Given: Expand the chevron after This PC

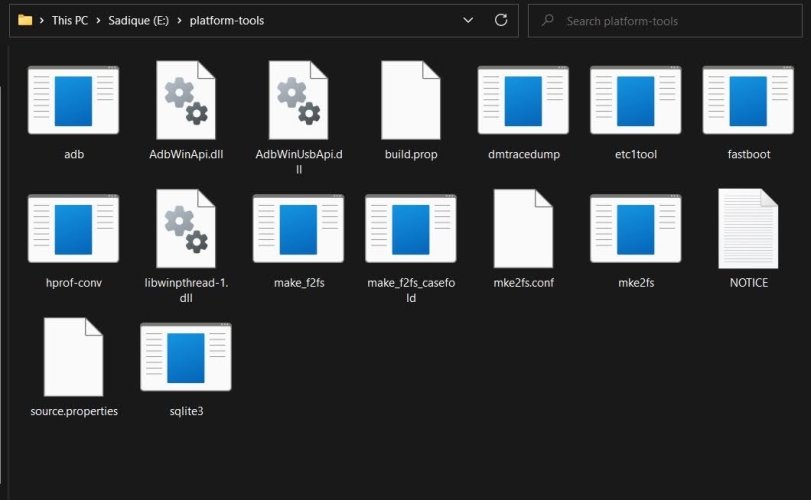Looking at the screenshot, I should [98, 21].
